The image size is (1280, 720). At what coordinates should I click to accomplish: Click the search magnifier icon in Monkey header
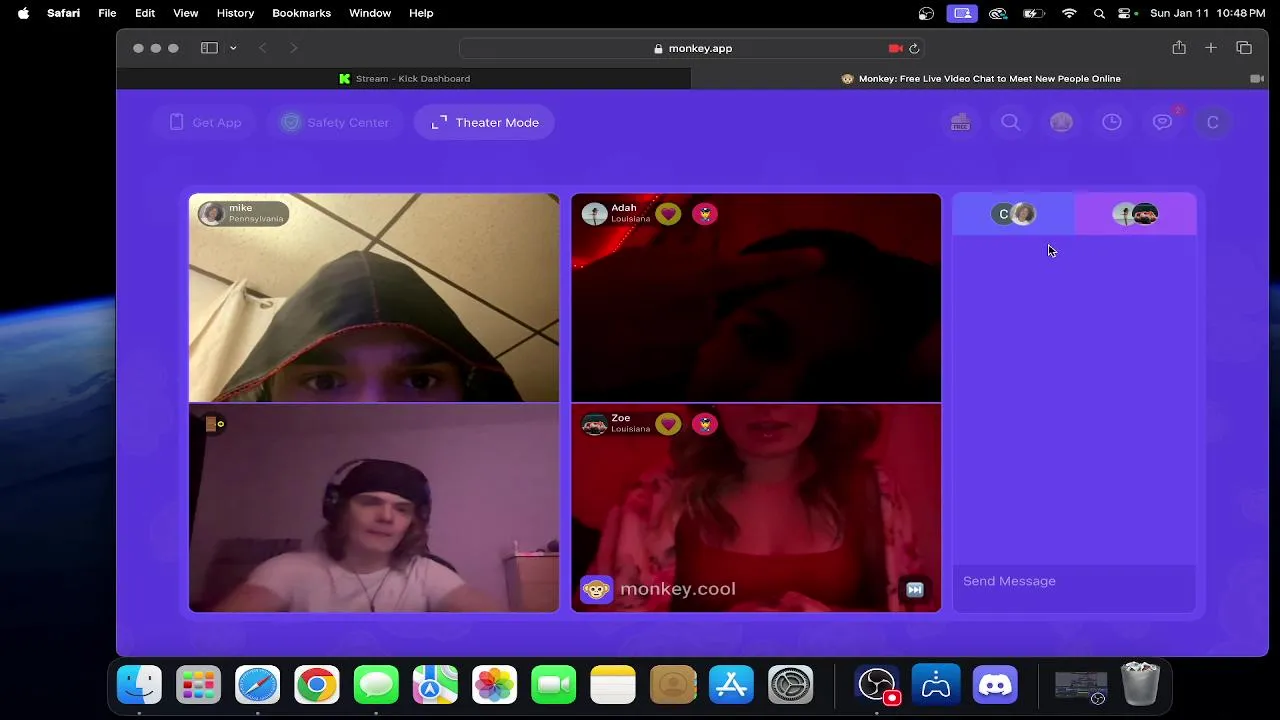click(1011, 122)
